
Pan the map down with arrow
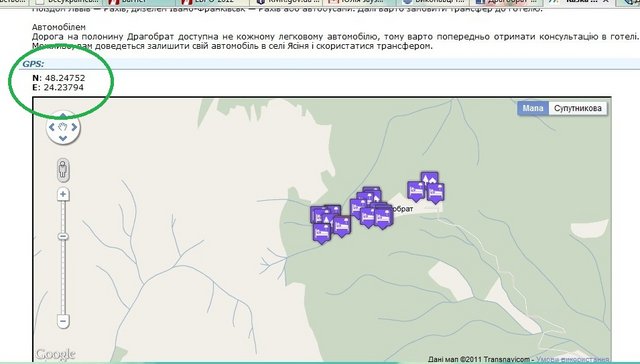[x=63, y=138]
